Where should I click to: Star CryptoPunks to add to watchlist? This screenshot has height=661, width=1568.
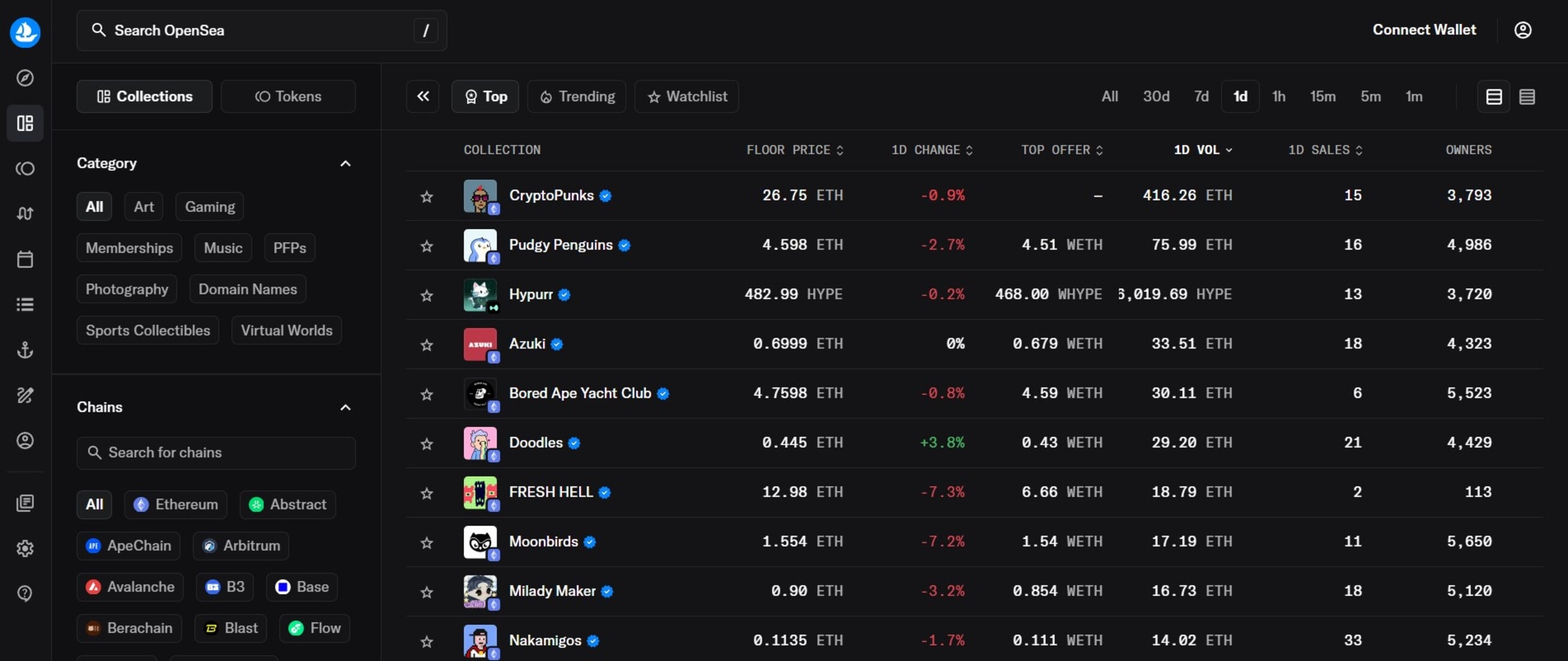click(x=427, y=197)
